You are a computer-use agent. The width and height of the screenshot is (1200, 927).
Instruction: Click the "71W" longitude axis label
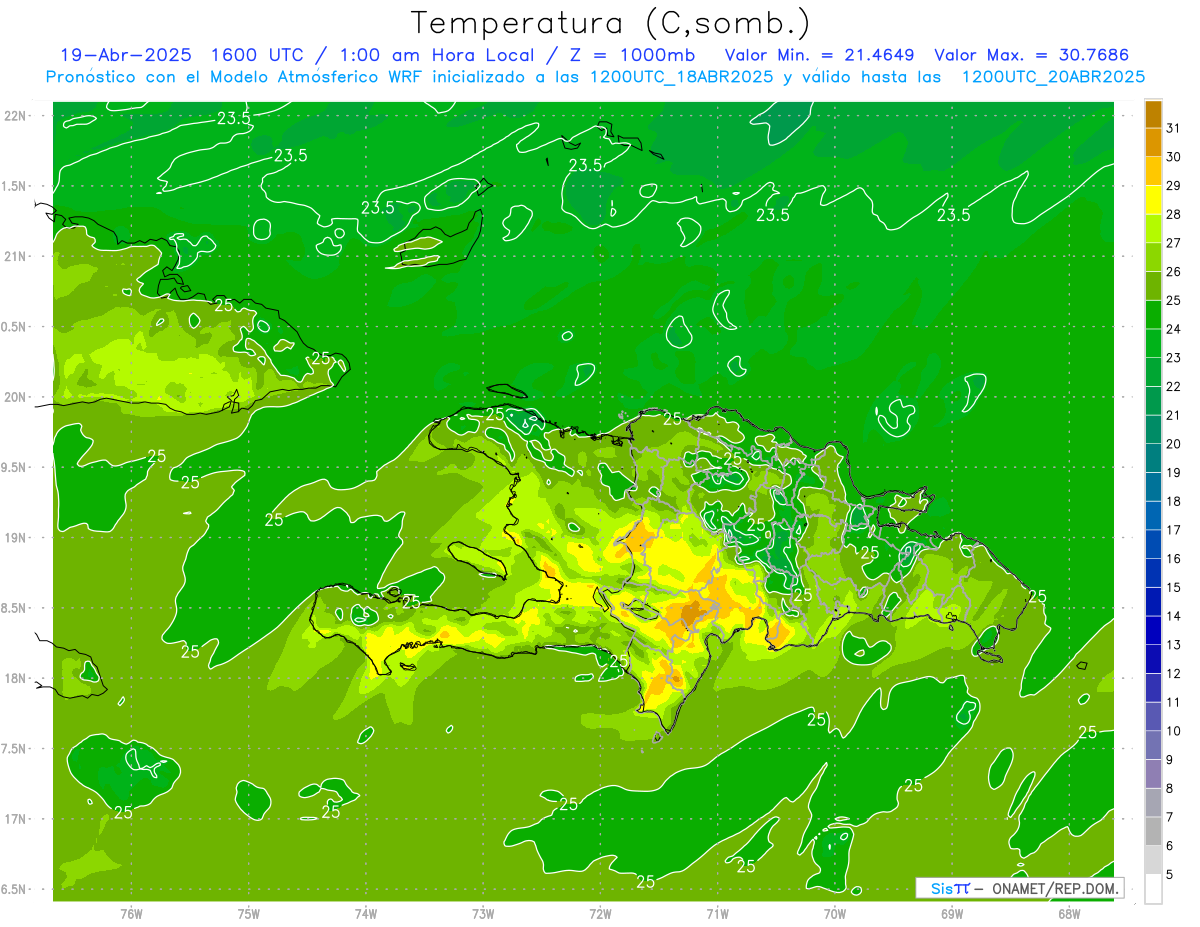[717, 915]
